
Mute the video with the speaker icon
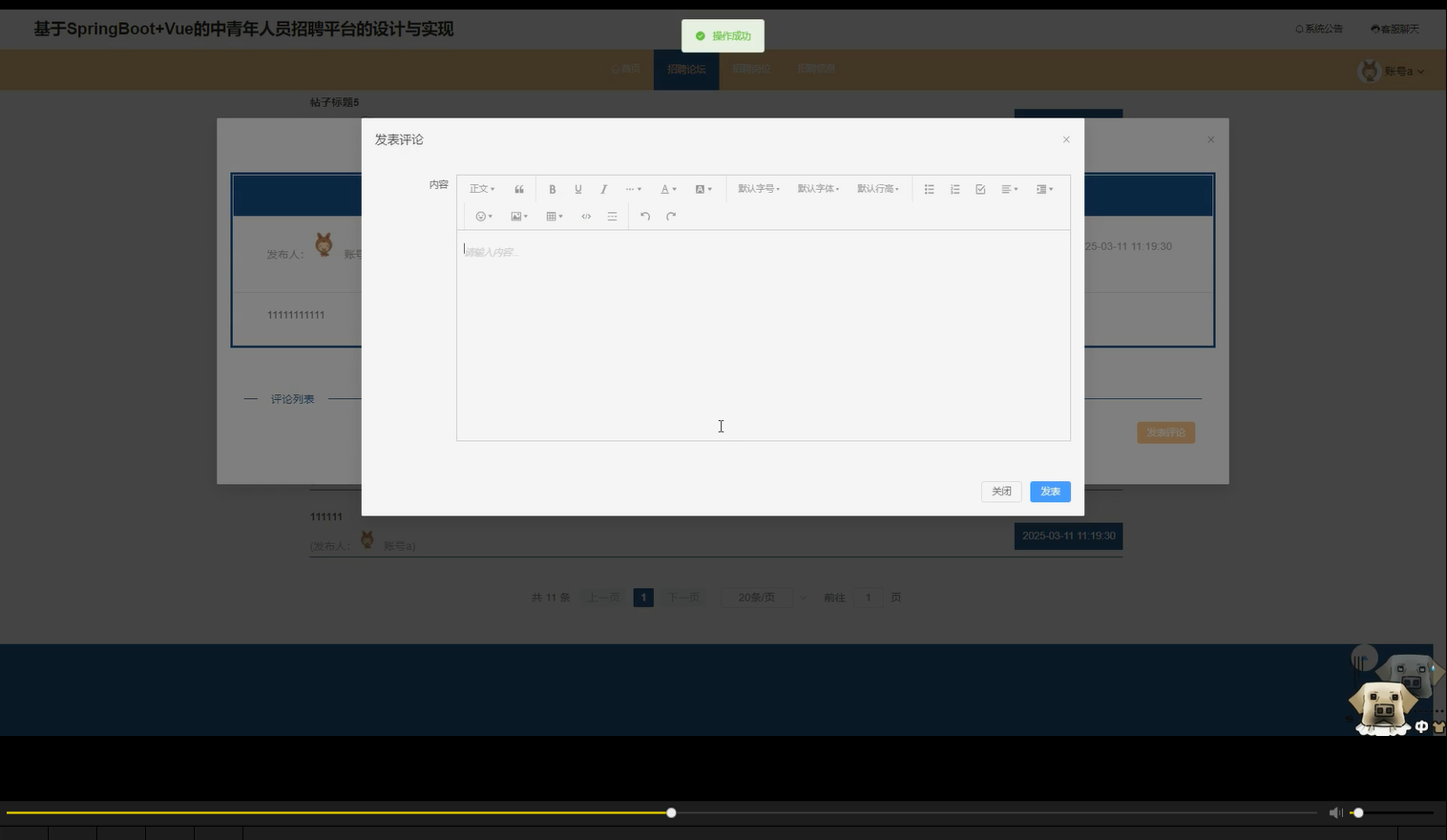tap(1335, 812)
